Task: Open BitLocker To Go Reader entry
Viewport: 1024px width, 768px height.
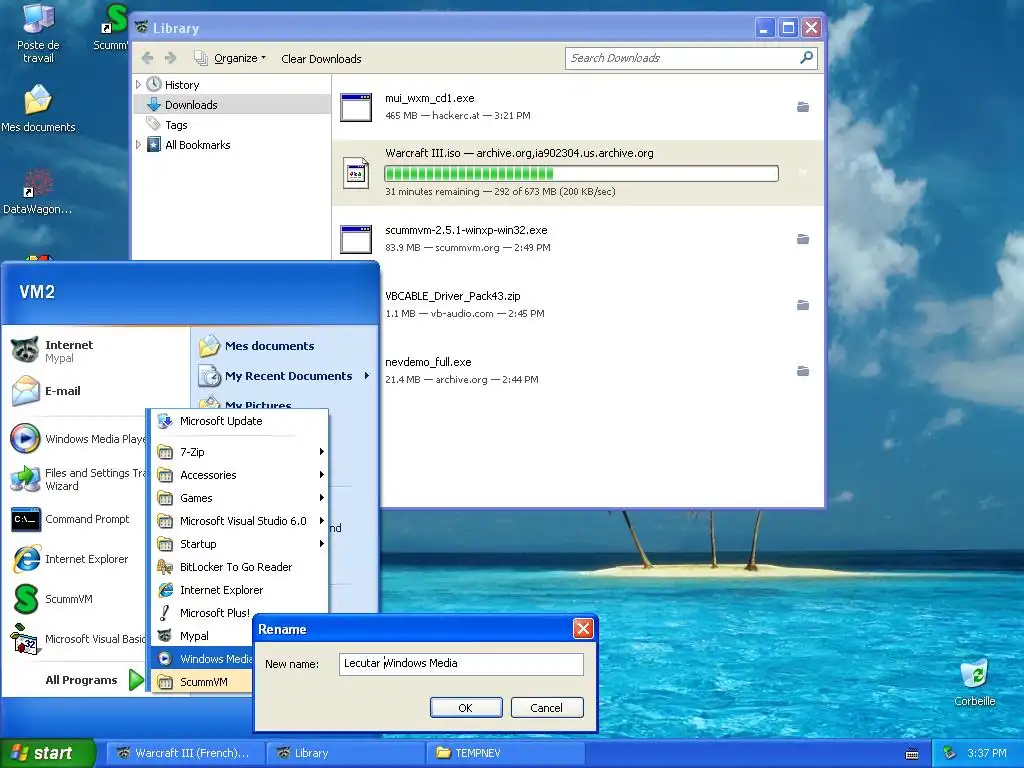Action: 240,567
